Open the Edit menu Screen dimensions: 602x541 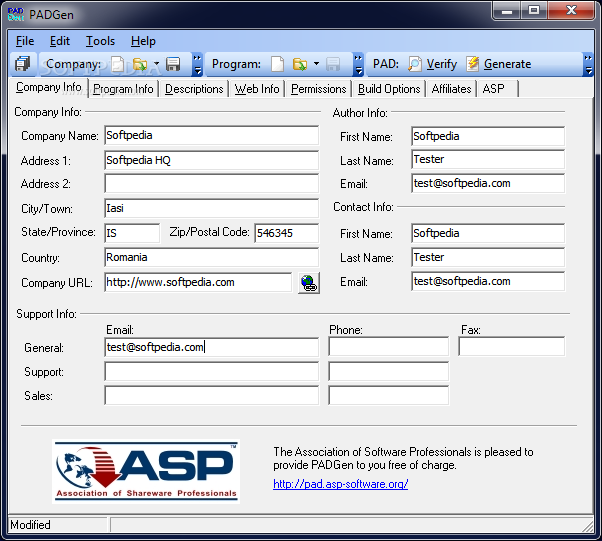tap(60, 41)
